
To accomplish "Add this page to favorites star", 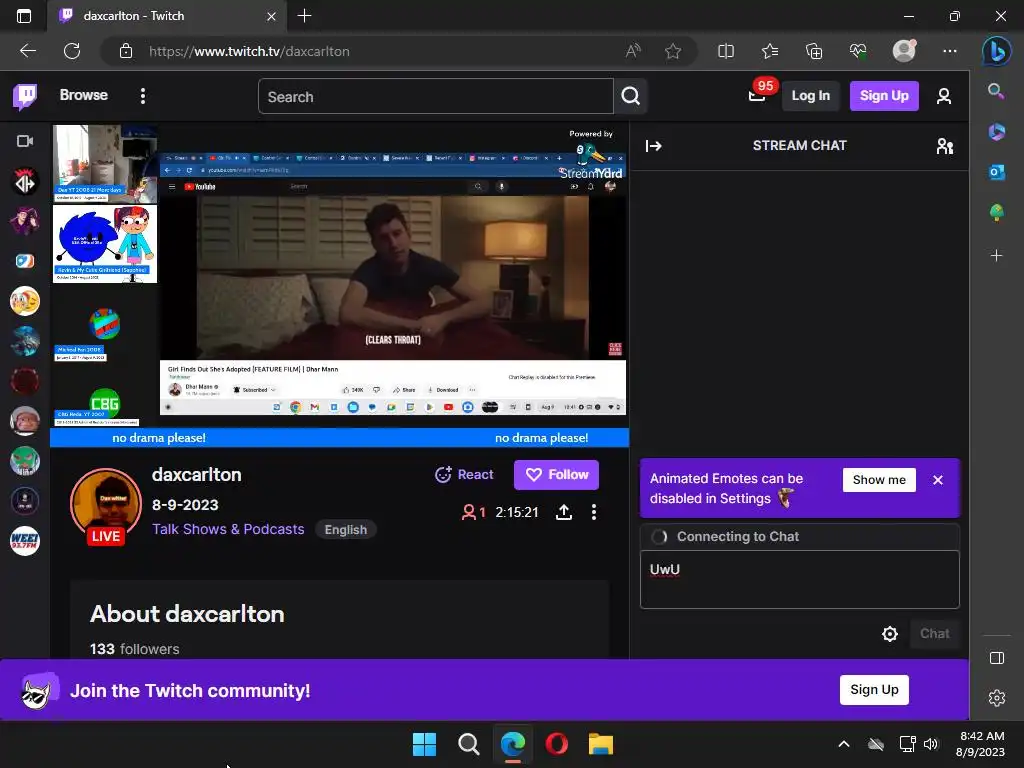I will [x=673, y=51].
